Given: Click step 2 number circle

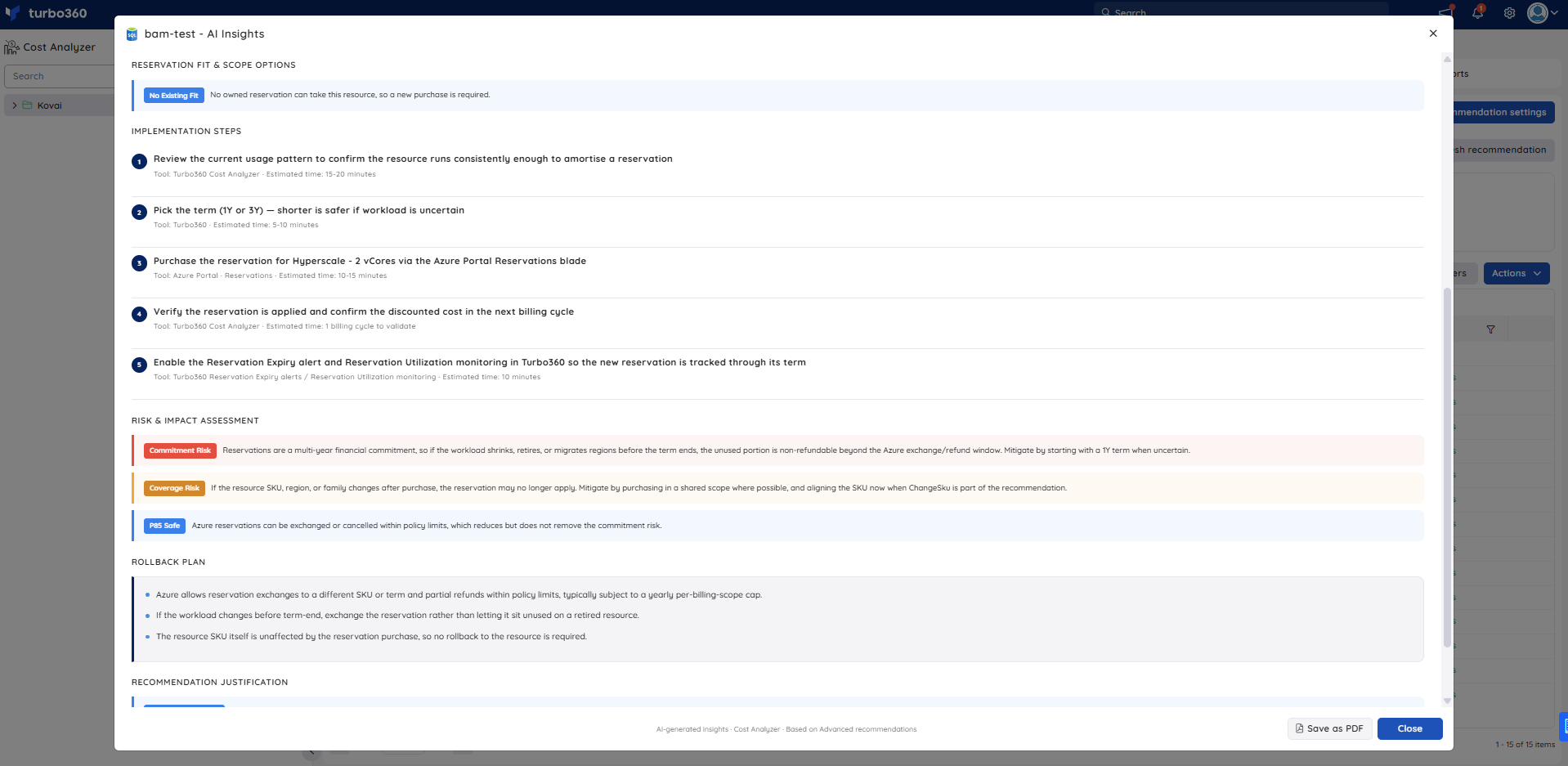Looking at the screenshot, I should (x=139, y=213).
